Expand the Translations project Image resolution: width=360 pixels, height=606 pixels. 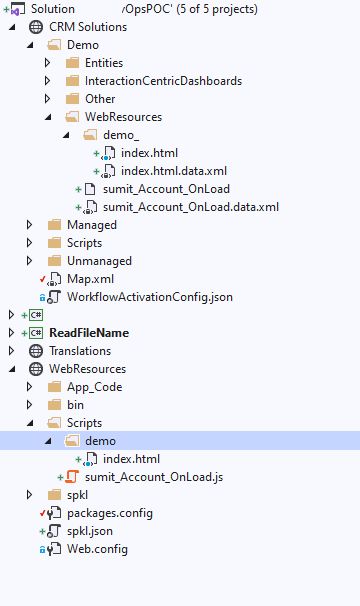(x=12, y=351)
